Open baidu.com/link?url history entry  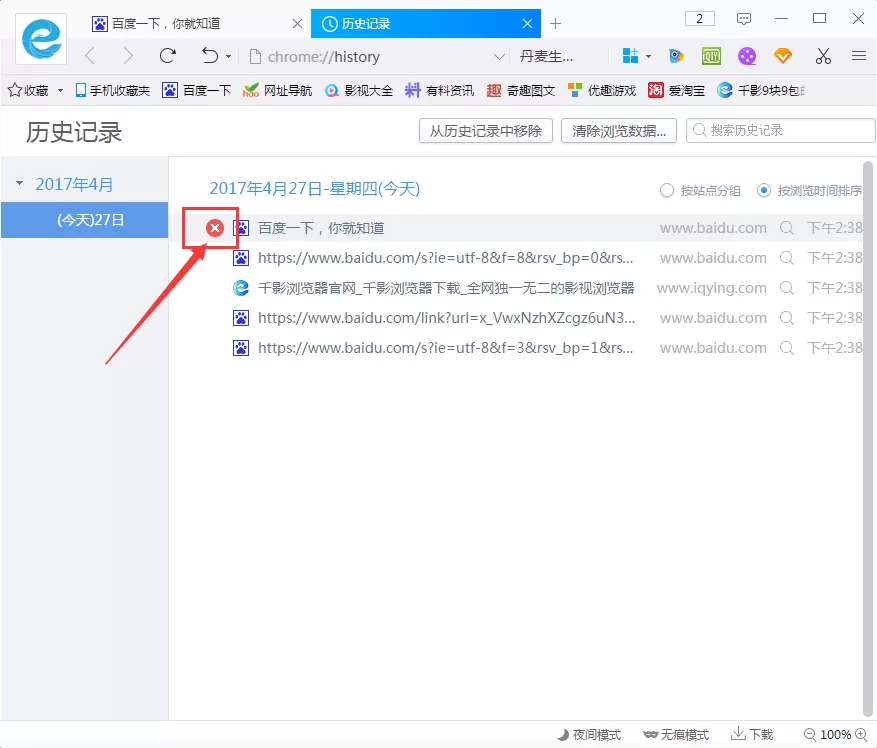click(x=446, y=318)
